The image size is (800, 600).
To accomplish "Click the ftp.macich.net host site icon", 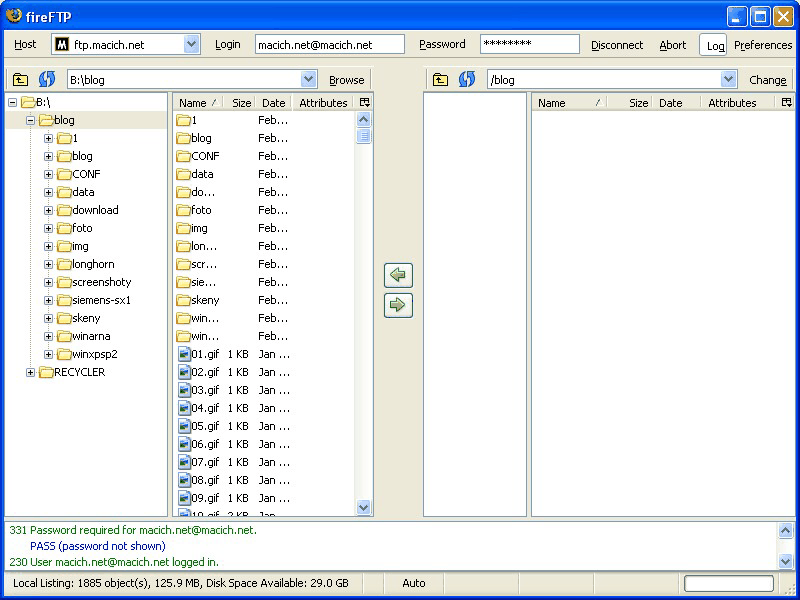I will tap(62, 45).
